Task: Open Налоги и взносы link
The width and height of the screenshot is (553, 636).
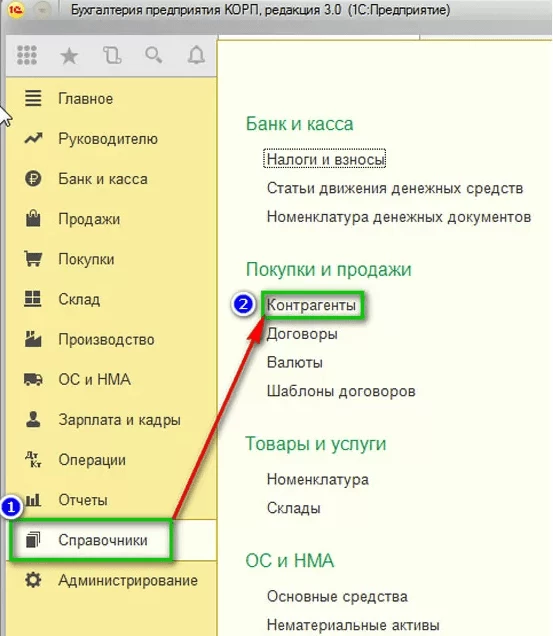Action: (x=325, y=159)
